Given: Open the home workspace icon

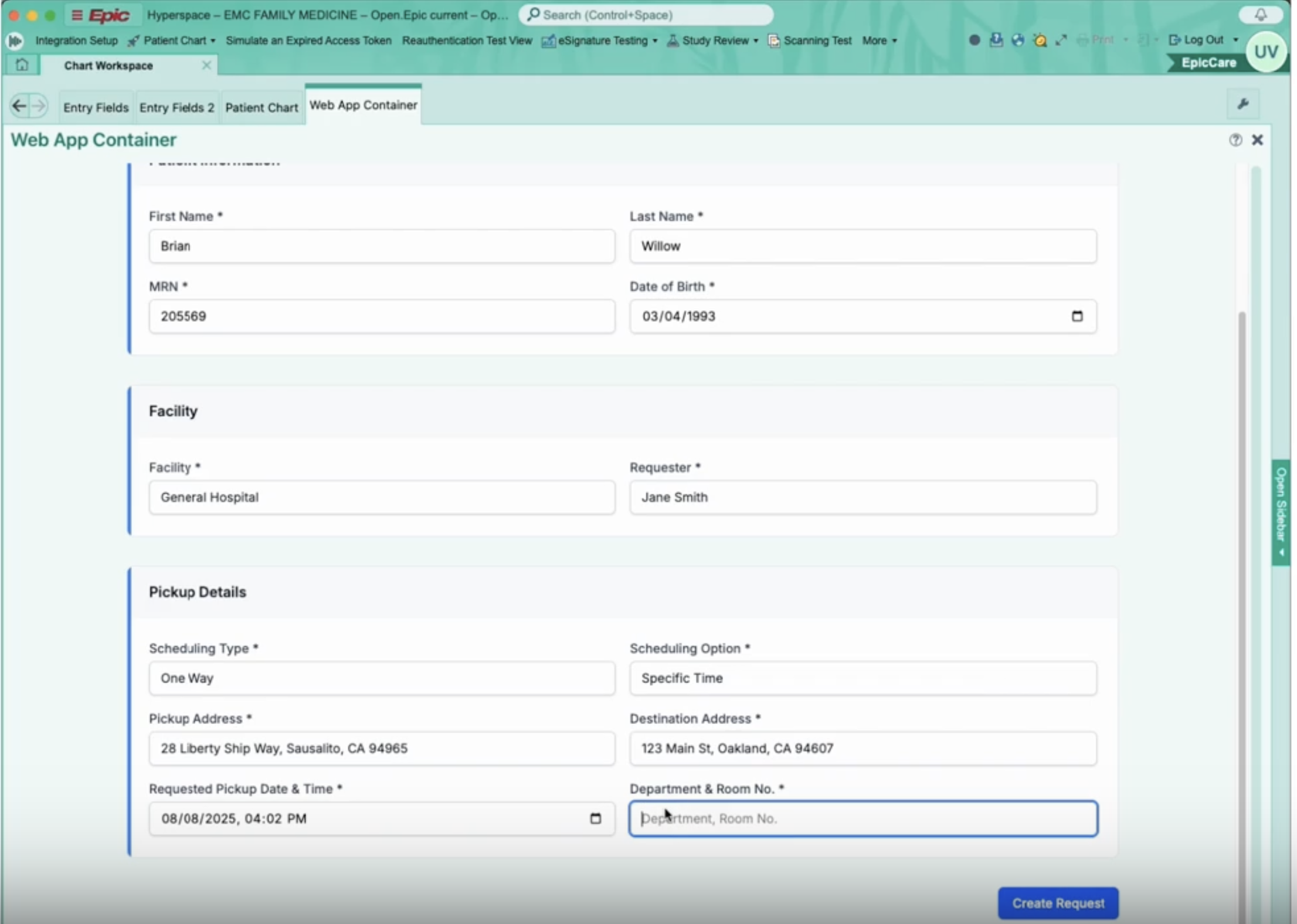Looking at the screenshot, I should tap(22, 65).
